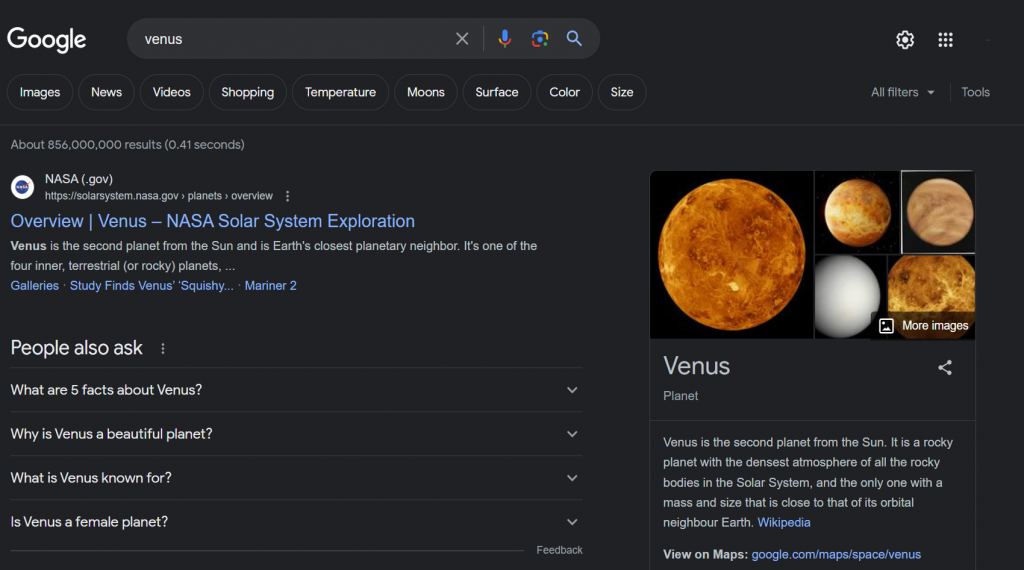1024x570 pixels.
Task: Select the Size chip
Action: [x=622, y=92]
